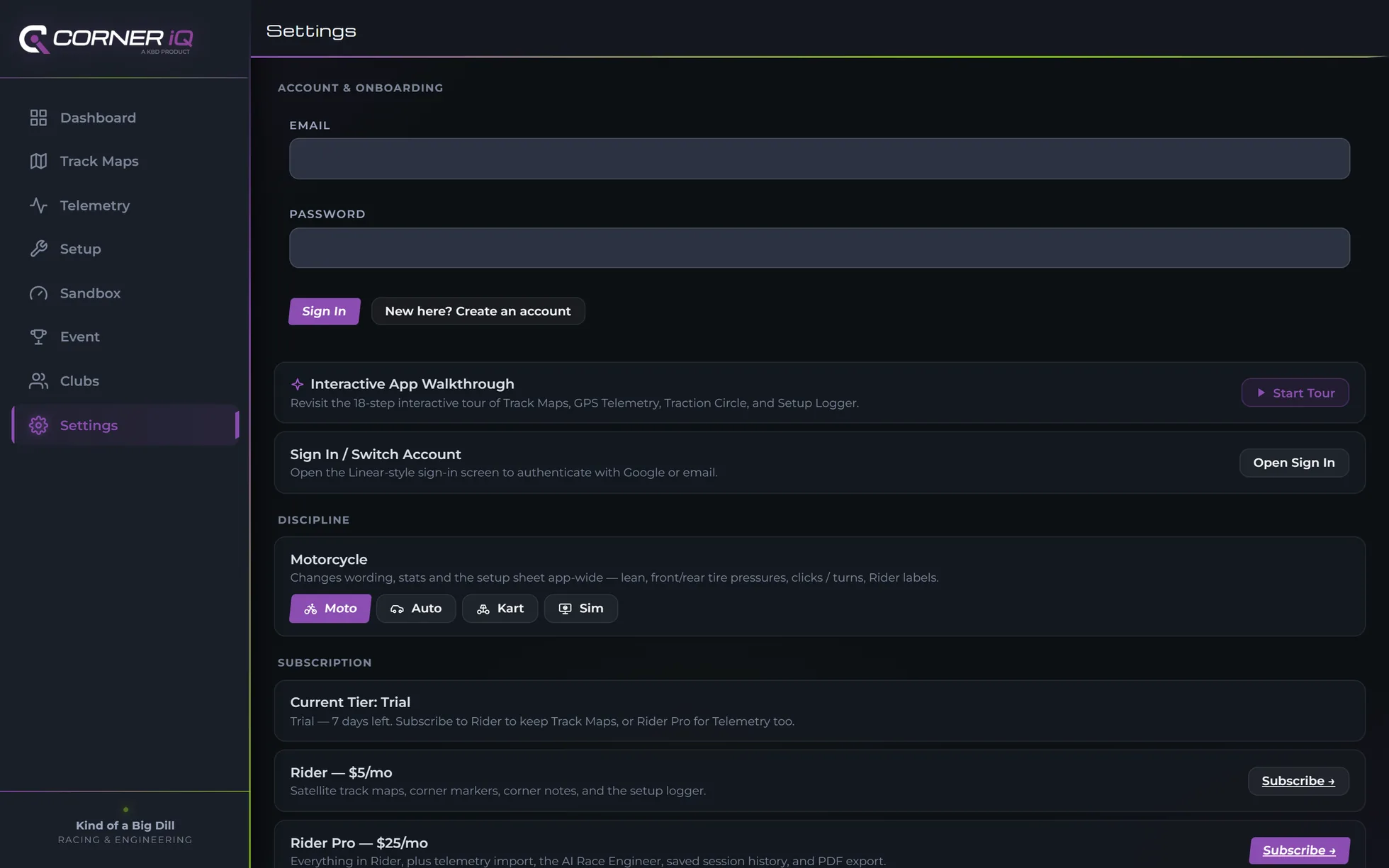Start the interactive app tour

(1295, 393)
